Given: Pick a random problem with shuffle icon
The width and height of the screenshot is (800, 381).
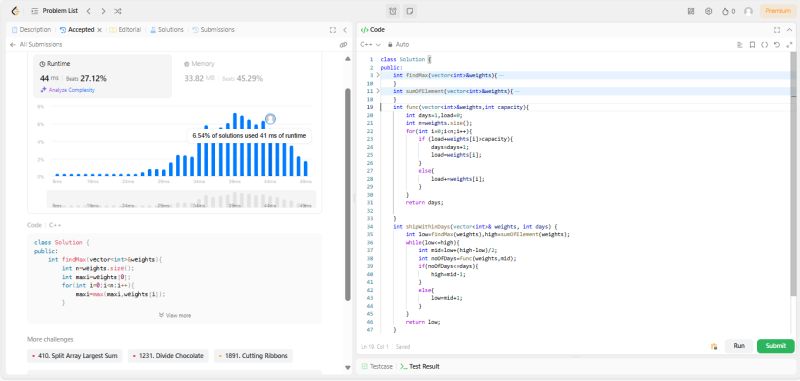Looking at the screenshot, I should click(x=118, y=11).
